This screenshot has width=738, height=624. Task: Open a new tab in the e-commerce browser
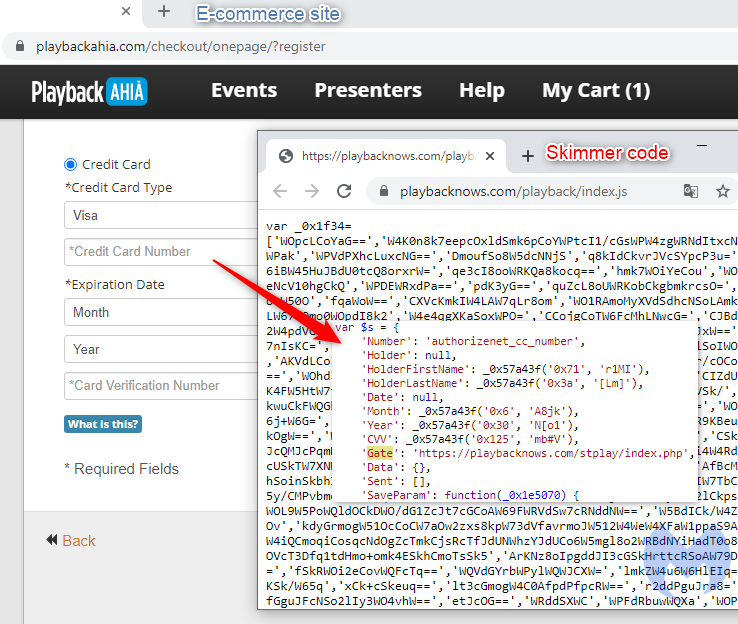(x=164, y=11)
